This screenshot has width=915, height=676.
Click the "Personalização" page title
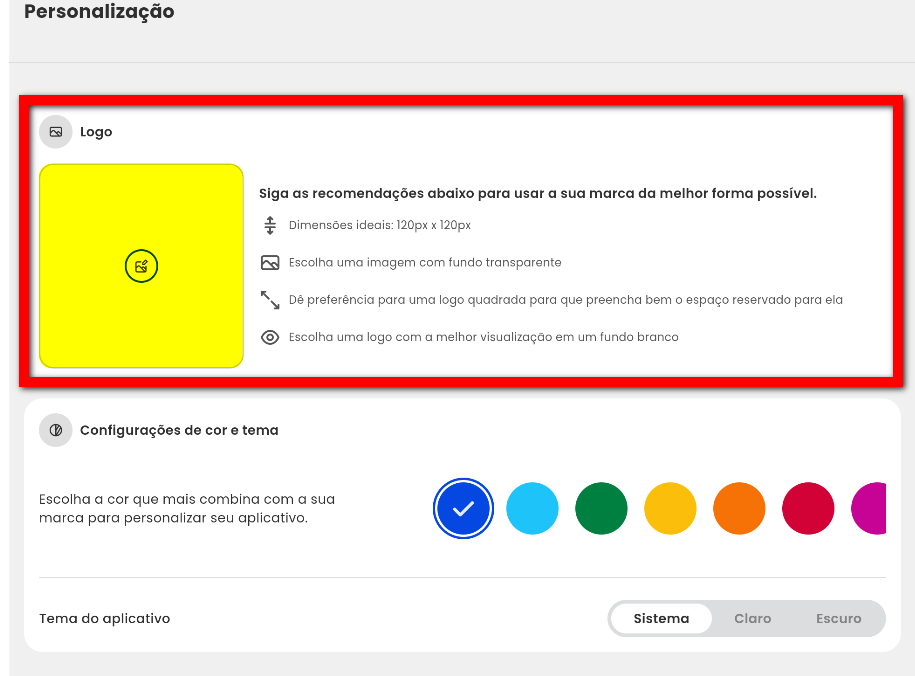99,12
